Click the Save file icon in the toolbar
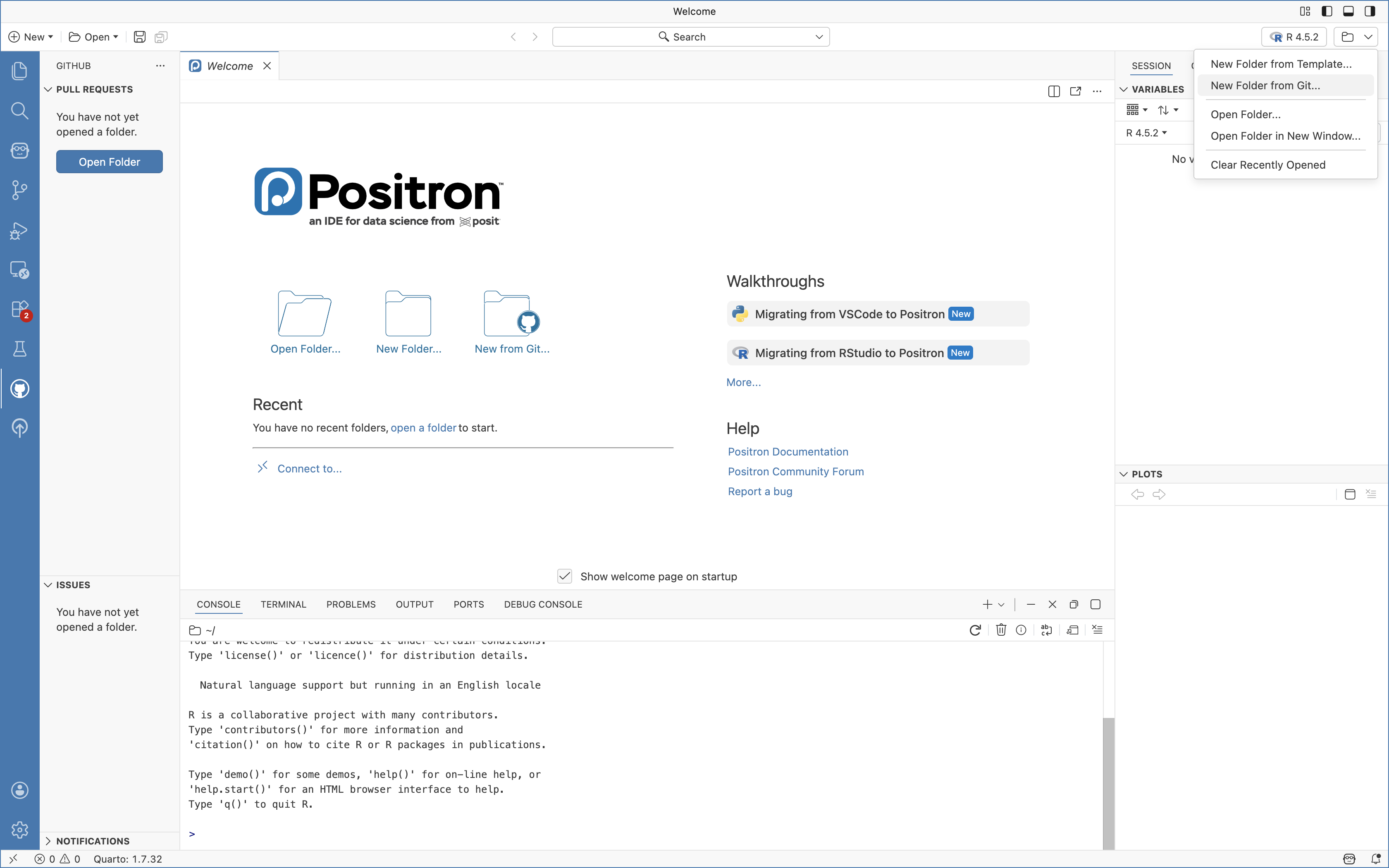The height and width of the screenshot is (868, 1389). coord(139,37)
